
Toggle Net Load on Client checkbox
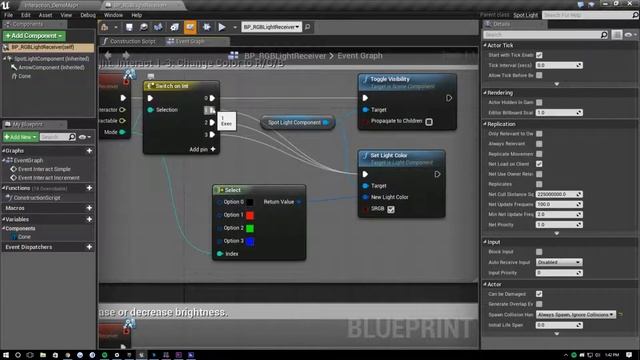(x=539, y=164)
